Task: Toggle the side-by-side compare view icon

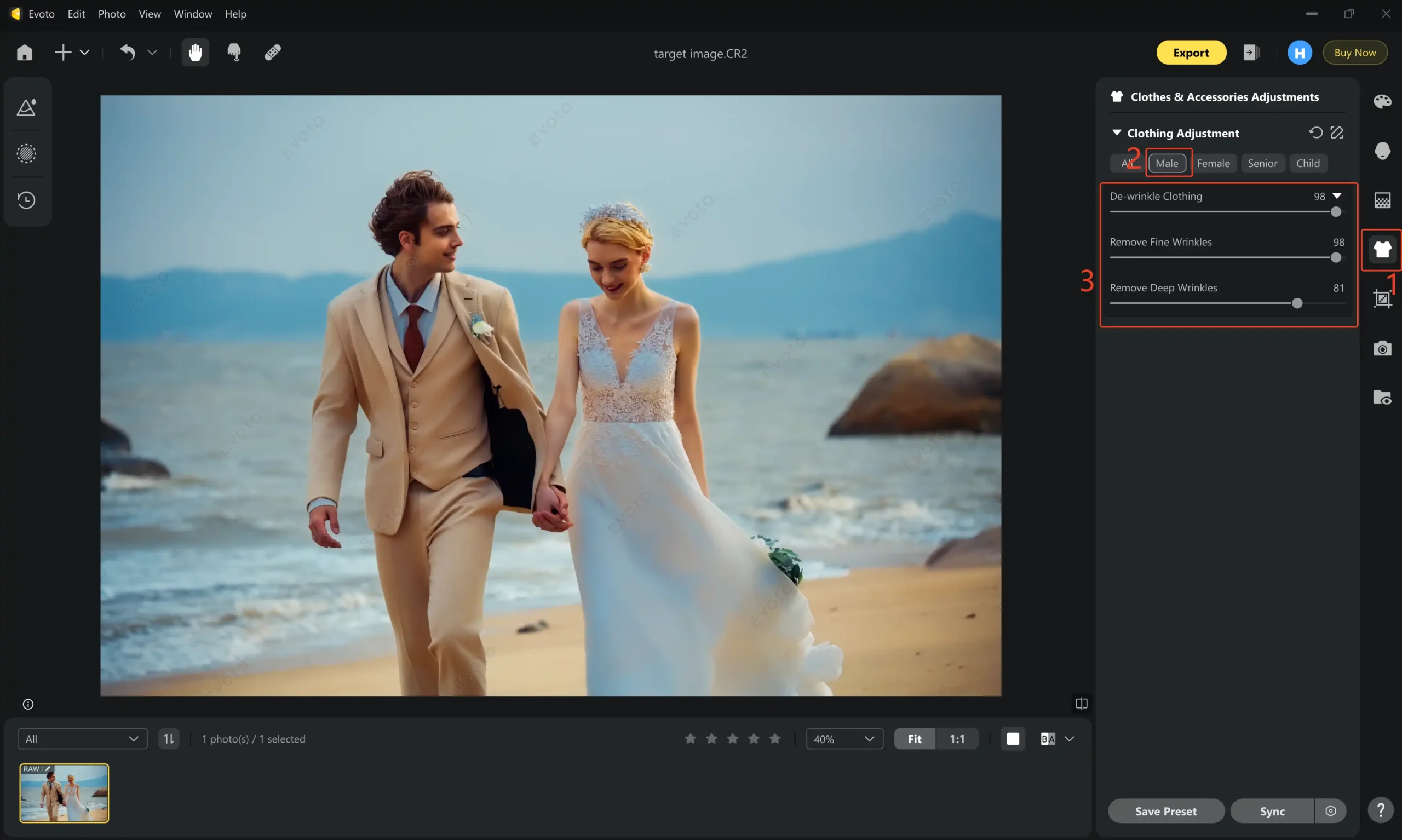Action: [x=1081, y=704]
